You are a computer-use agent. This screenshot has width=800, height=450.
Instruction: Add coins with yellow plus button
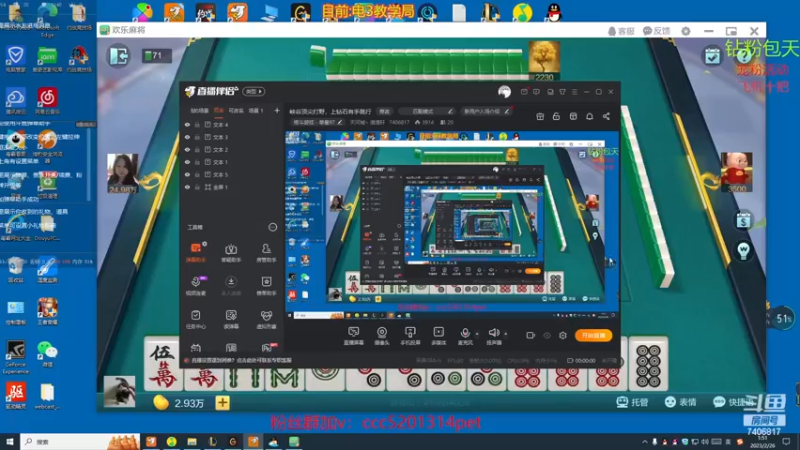tap(222, 403)
